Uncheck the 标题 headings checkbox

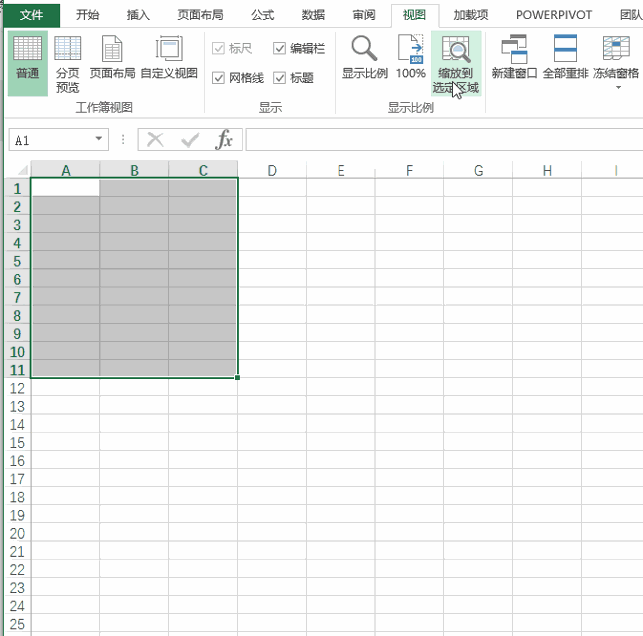280,78
